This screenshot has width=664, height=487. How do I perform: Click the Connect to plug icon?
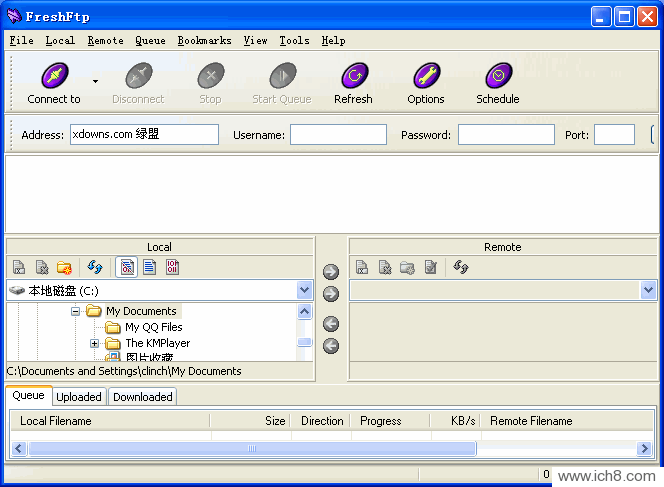(x=55, y=75)
